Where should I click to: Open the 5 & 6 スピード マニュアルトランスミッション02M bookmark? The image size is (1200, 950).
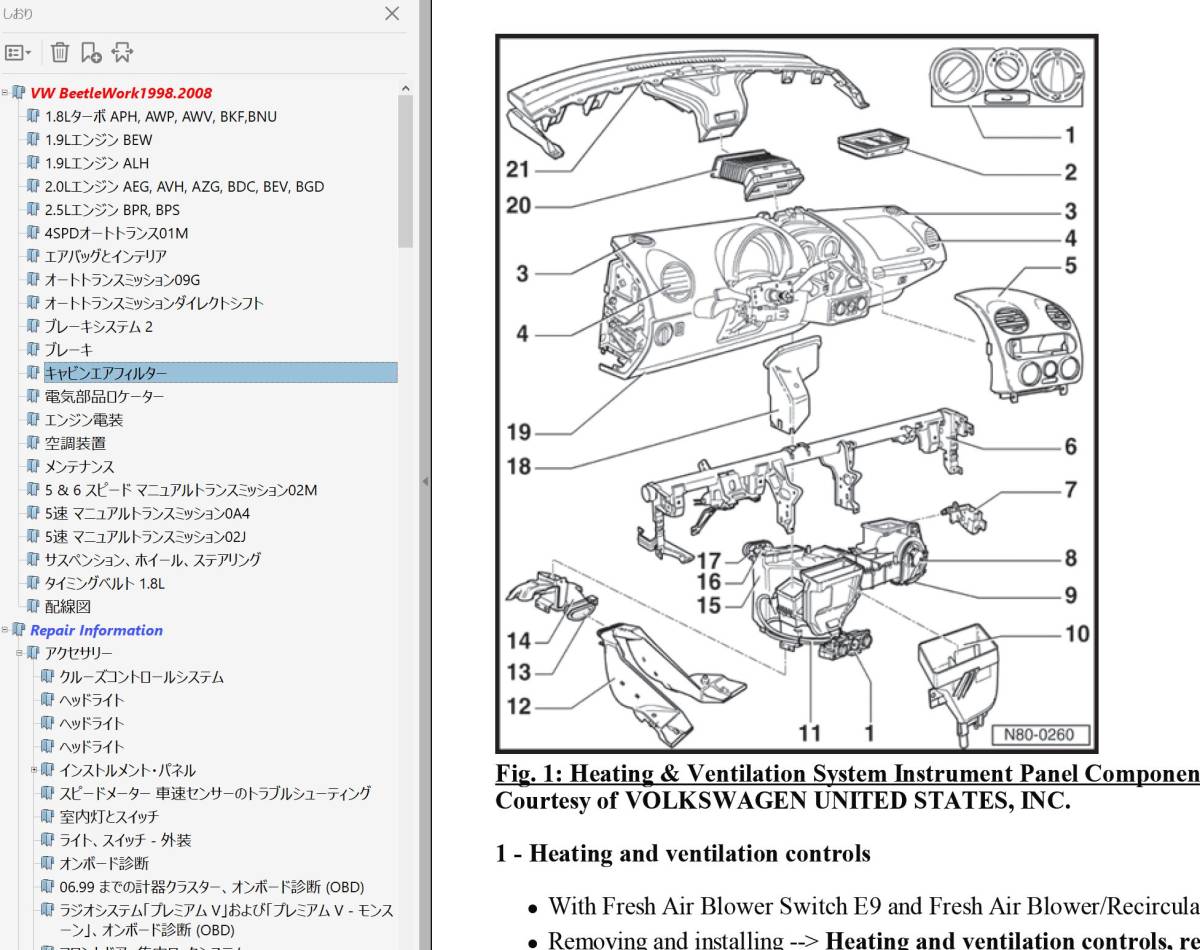181,490
